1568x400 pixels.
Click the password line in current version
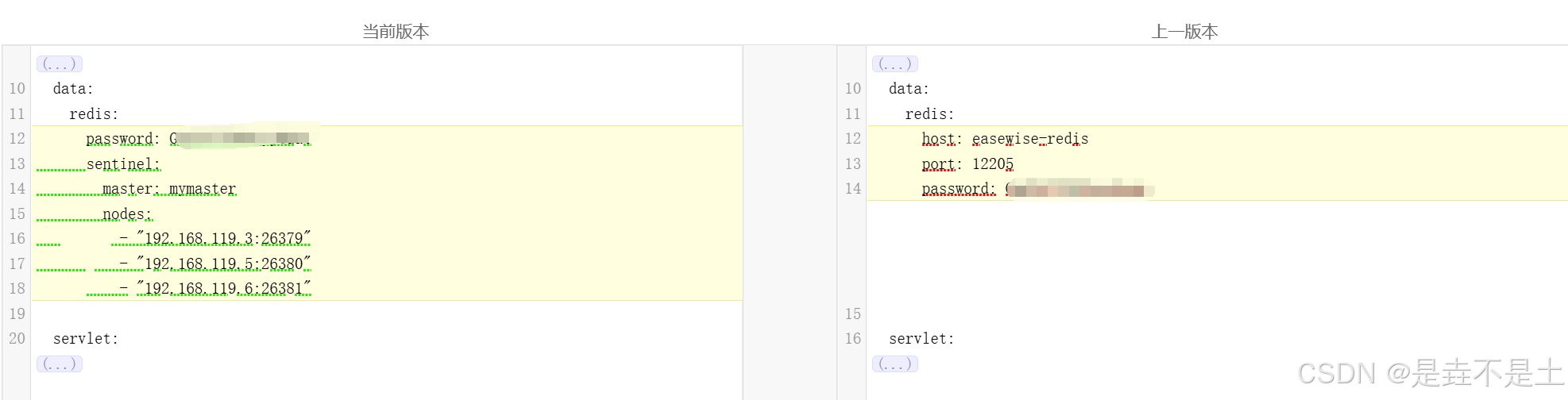click(x=199, y=139)
